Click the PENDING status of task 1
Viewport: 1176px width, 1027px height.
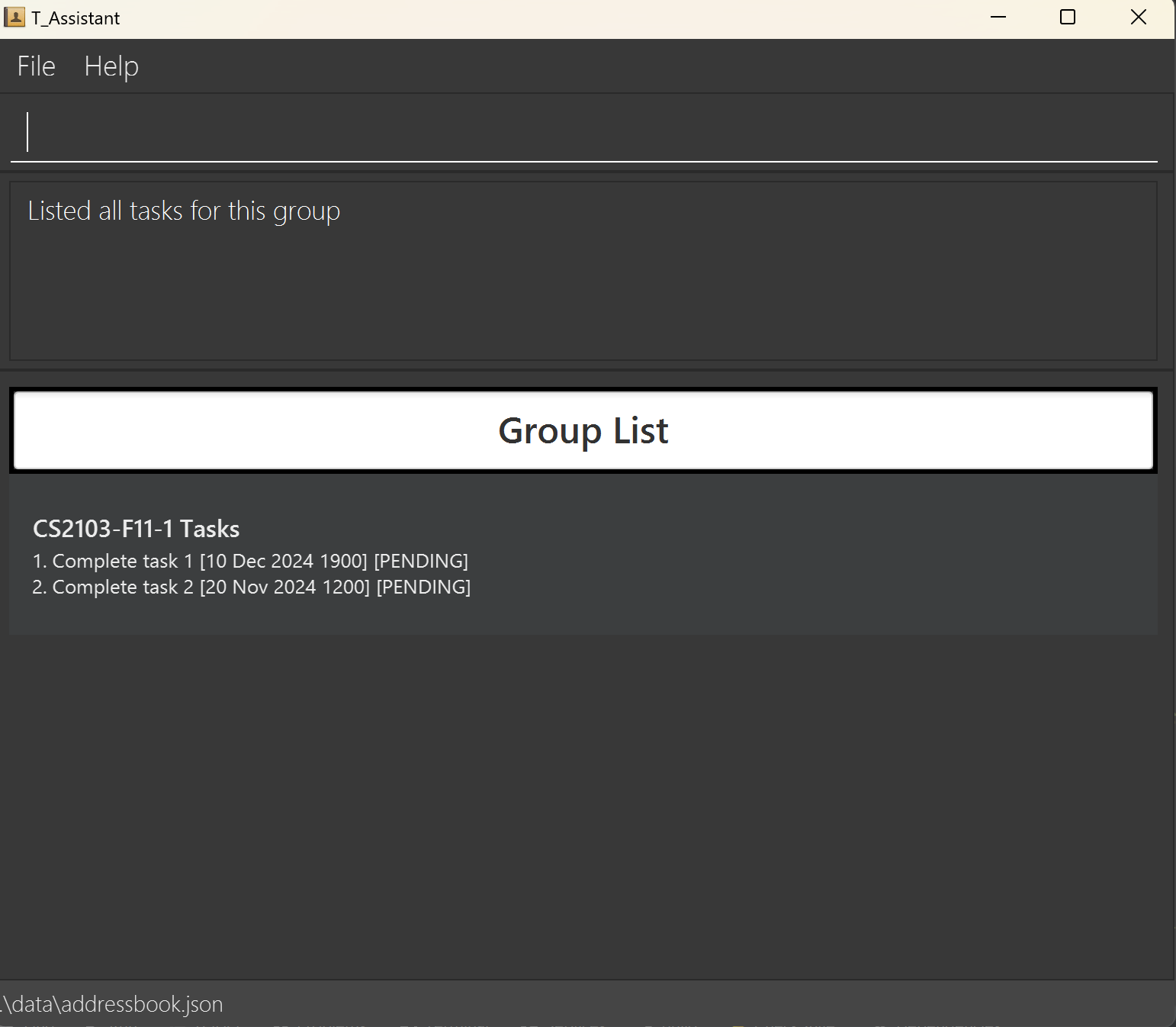pyautogui.click(x=421, y=562)
